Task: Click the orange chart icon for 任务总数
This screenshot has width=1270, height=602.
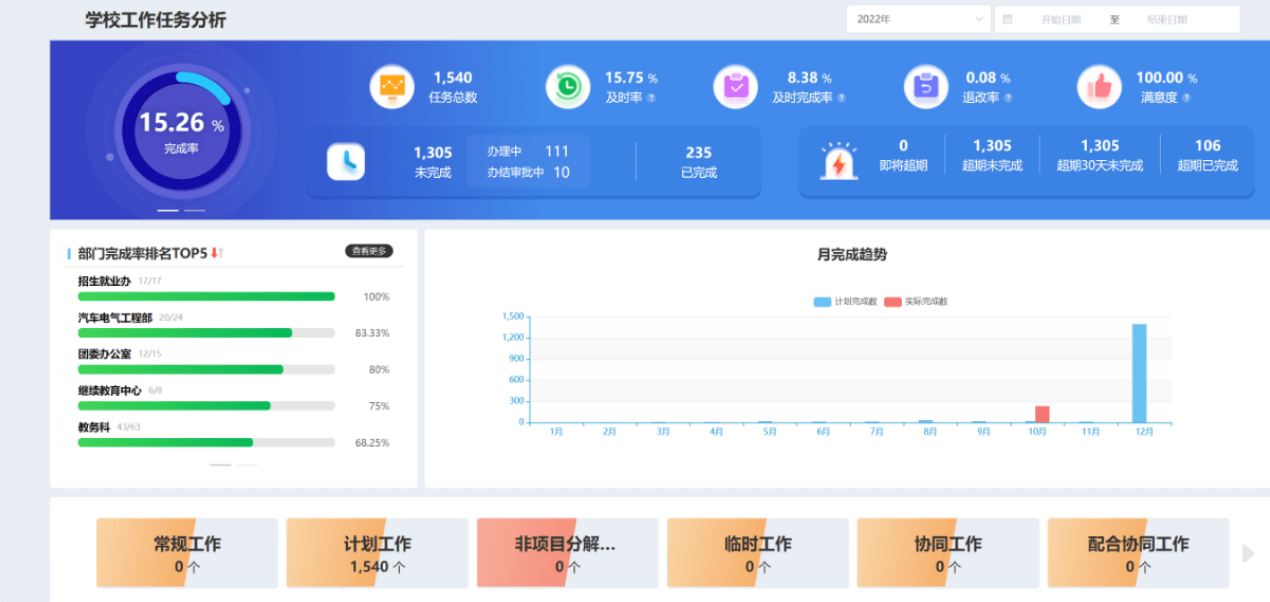Action: click(391, 87)
